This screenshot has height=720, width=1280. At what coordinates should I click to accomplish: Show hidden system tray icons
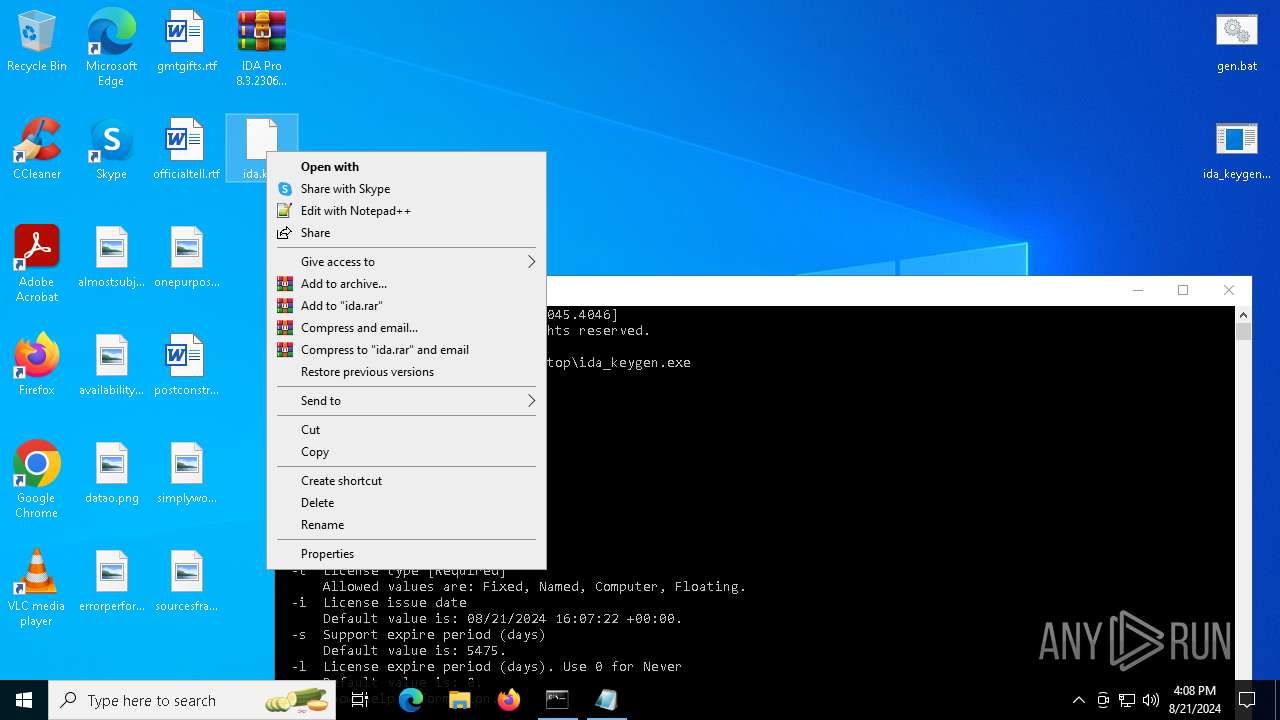1078,700
